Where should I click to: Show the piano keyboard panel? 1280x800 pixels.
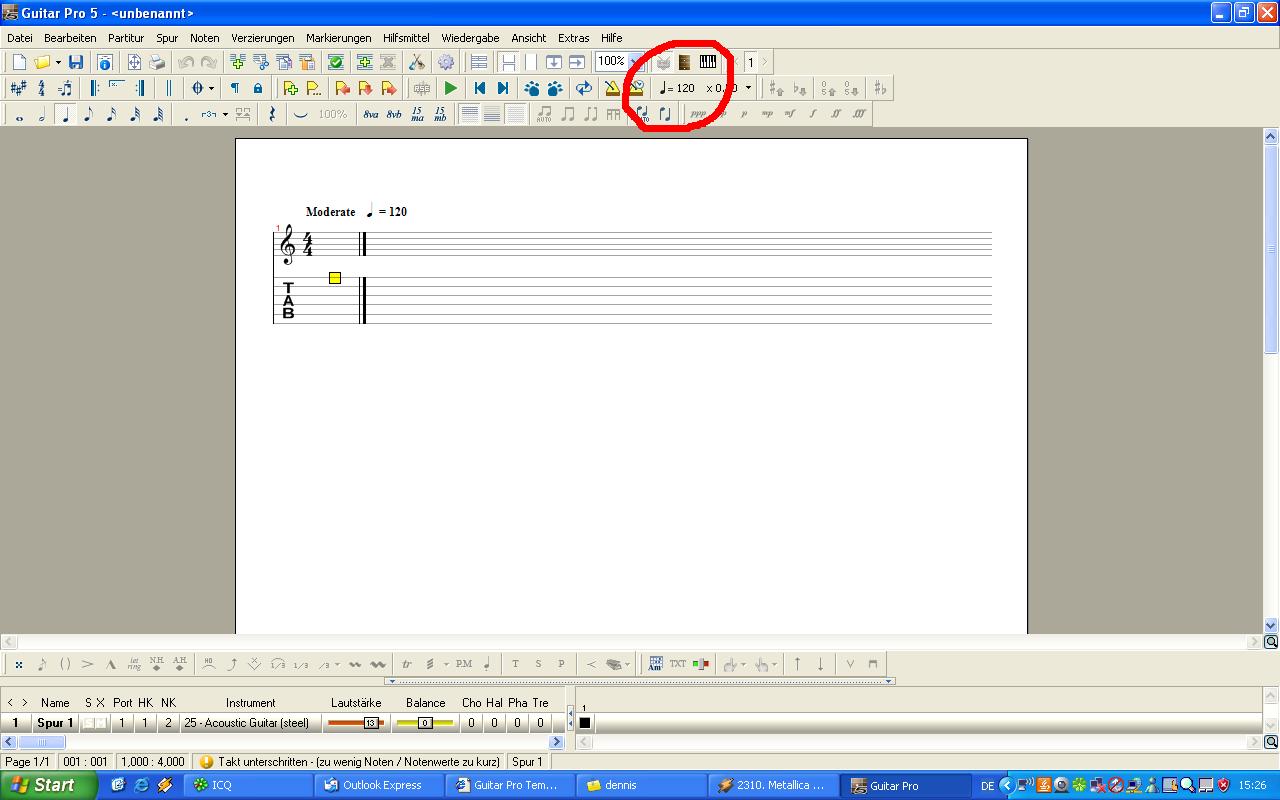pos(708,62)
